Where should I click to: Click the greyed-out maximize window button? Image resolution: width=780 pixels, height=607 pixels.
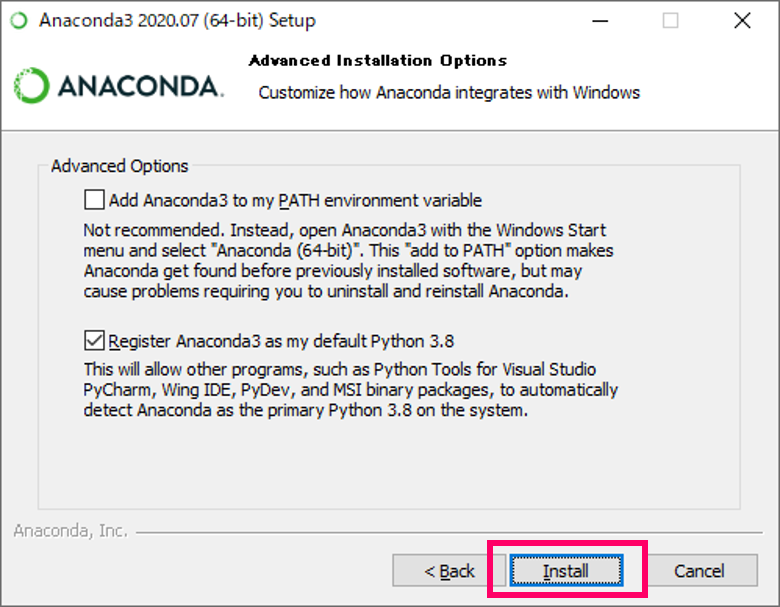pyautogui.click(x=670, y=21)
